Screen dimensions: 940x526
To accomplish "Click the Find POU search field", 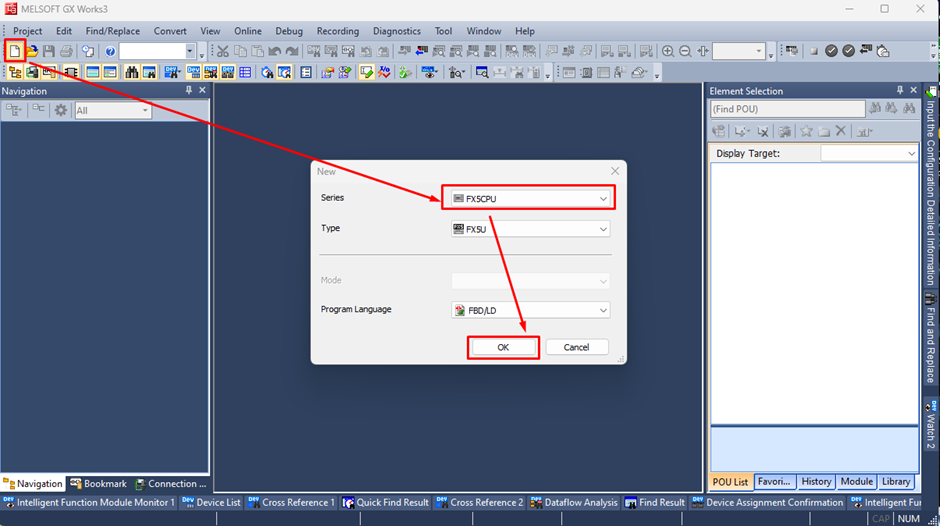I will click(x=788, y=109).
